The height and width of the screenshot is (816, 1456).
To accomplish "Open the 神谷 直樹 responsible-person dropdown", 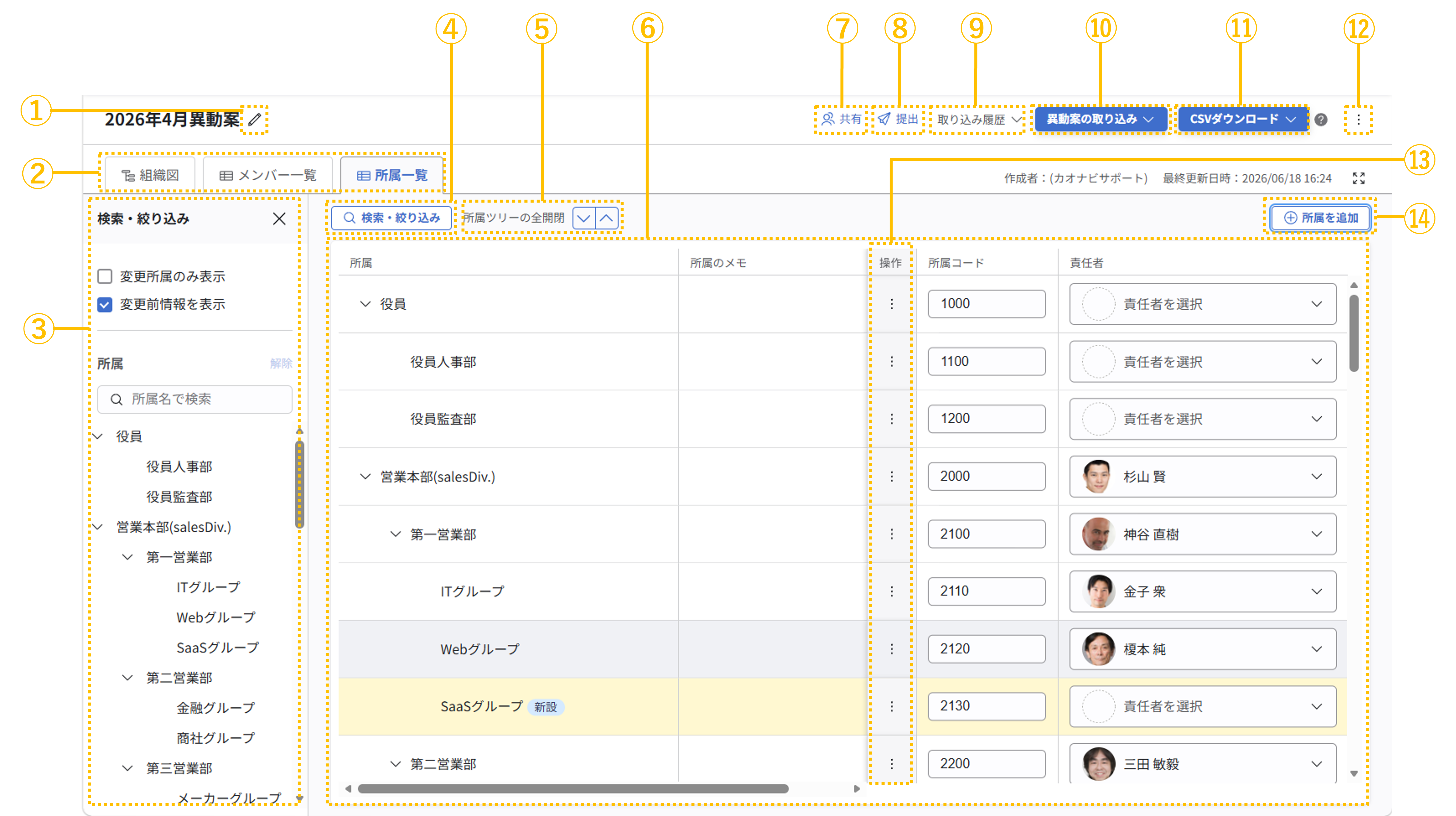I will click(x=1203, y=534).
